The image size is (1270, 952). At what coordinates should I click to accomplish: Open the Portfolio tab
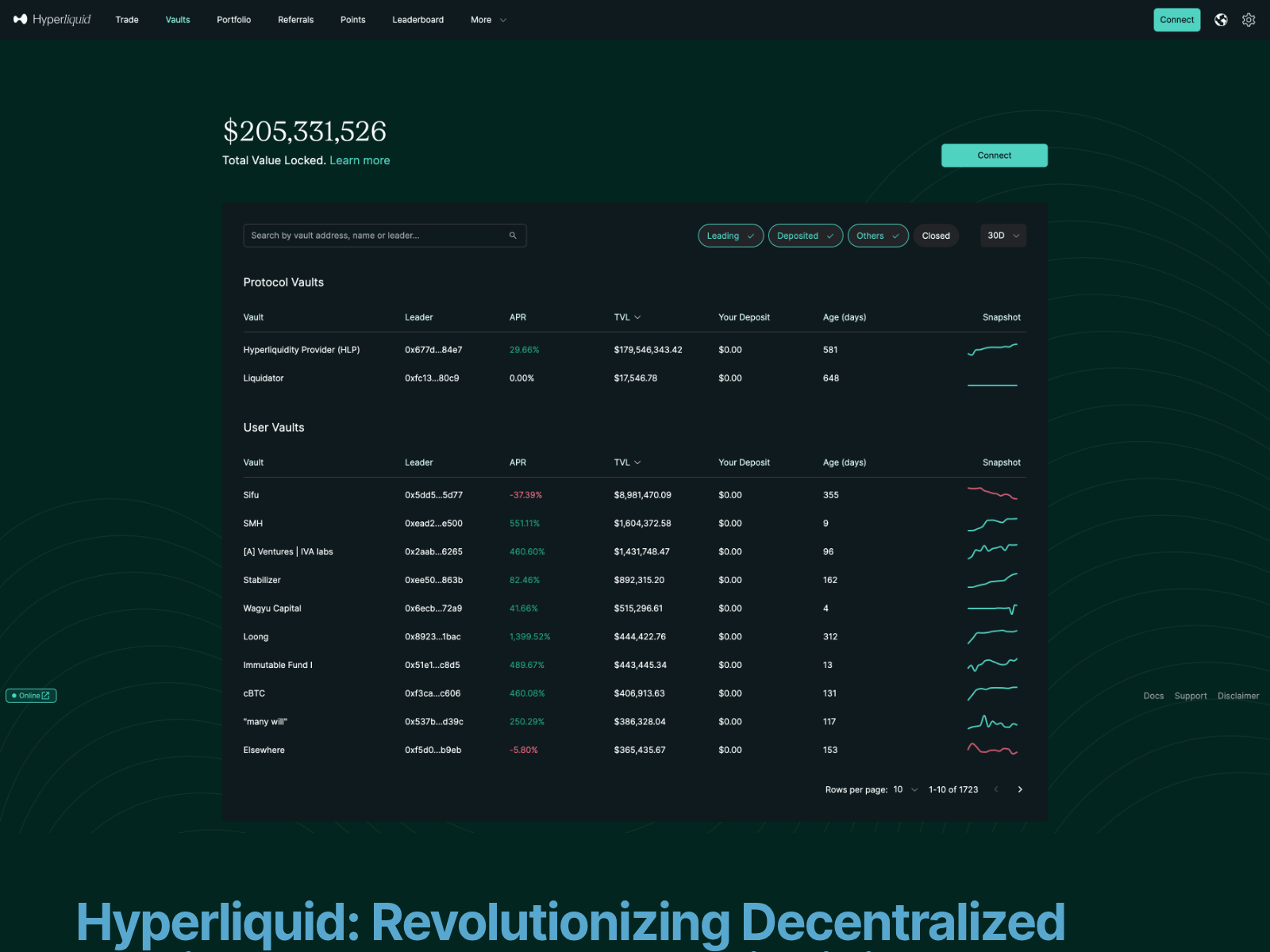click(234, 20)
